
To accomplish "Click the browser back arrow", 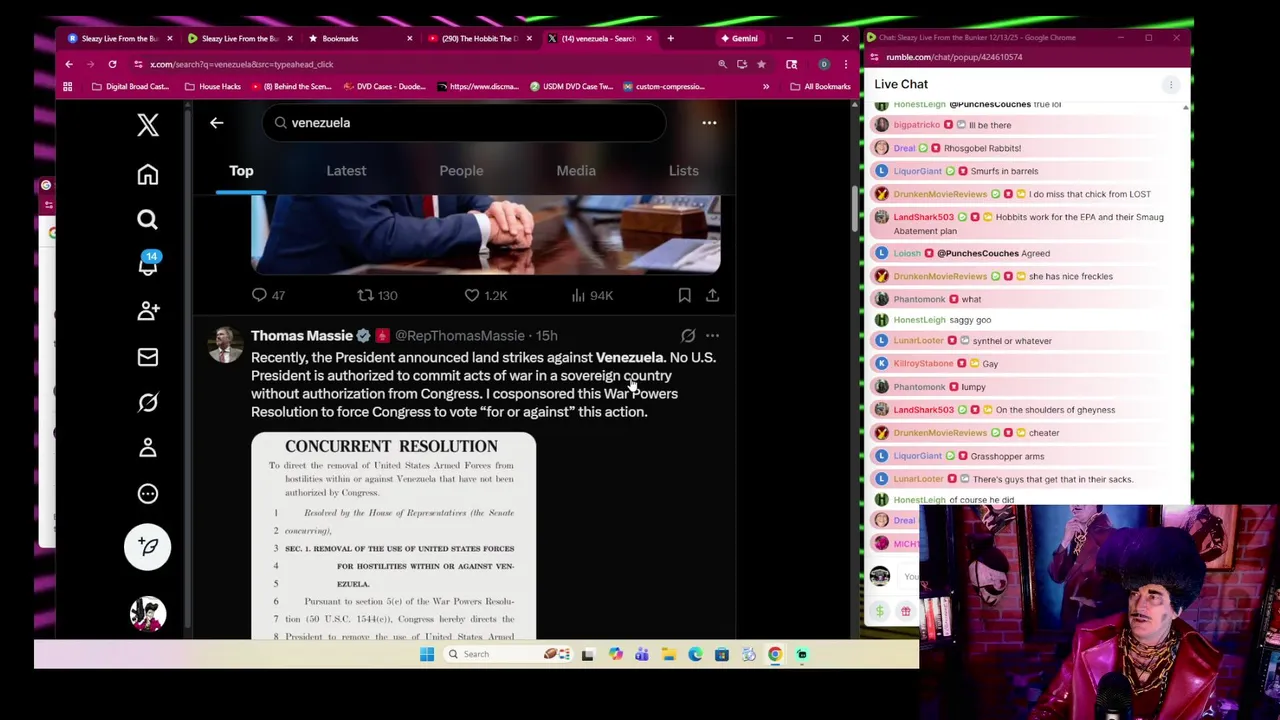I will click(x=69, y=64).
